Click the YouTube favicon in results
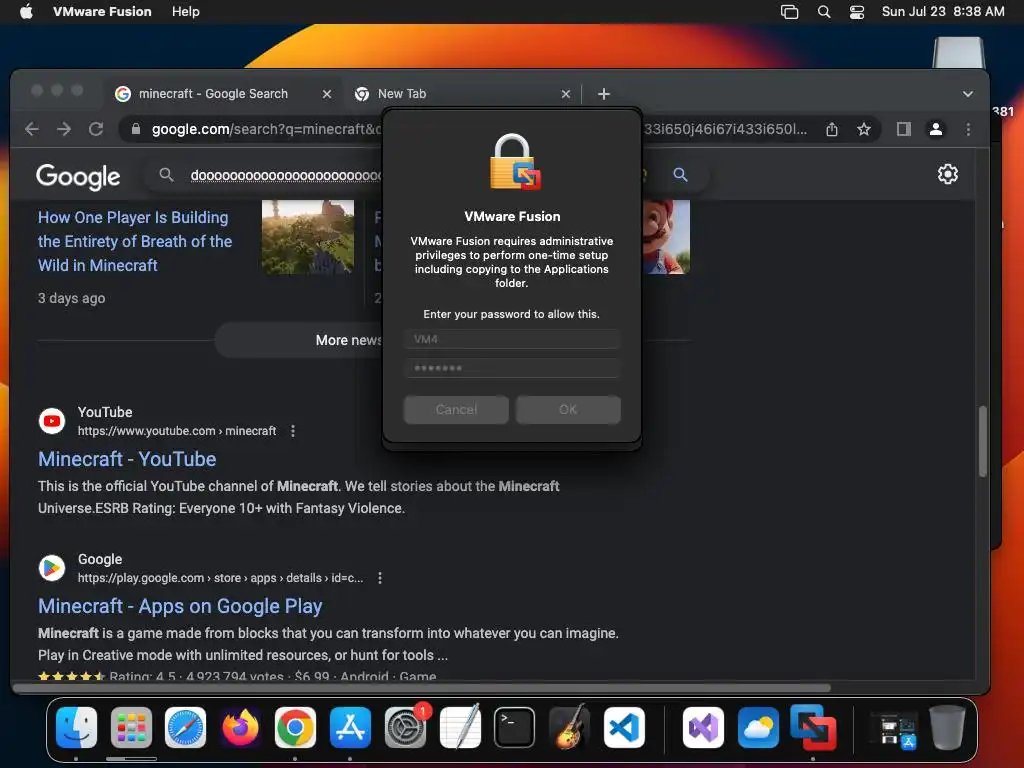Viewport: 1024px width, 768px height. (x=52, y=421)
